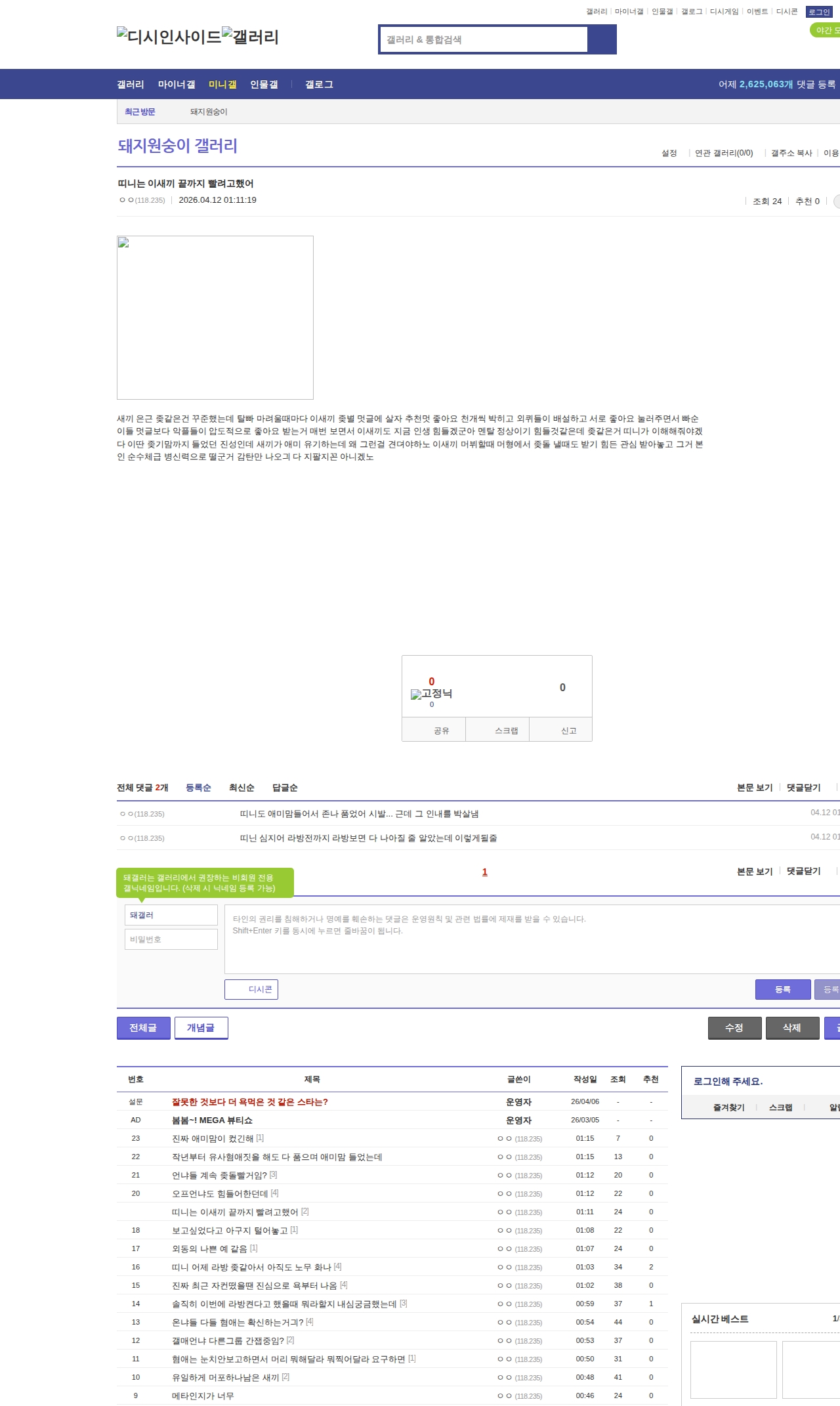Open 연관 갤러리(0/0)

(724, 153)
